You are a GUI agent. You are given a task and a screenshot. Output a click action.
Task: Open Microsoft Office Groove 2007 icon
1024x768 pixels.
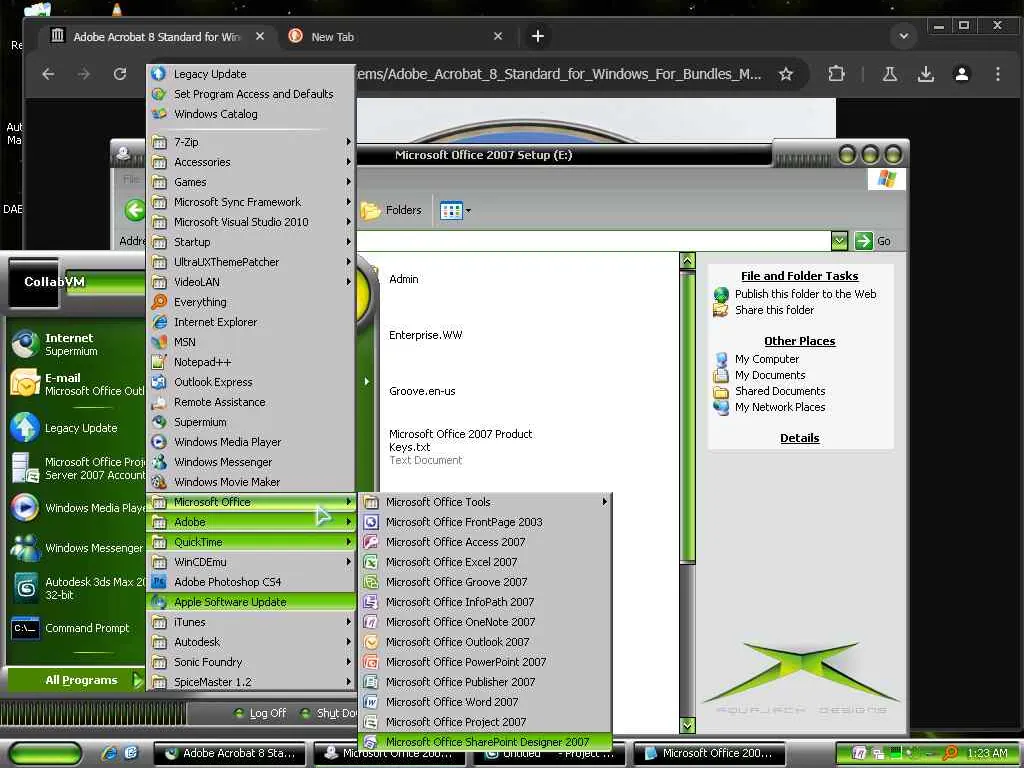coord(371,582)
